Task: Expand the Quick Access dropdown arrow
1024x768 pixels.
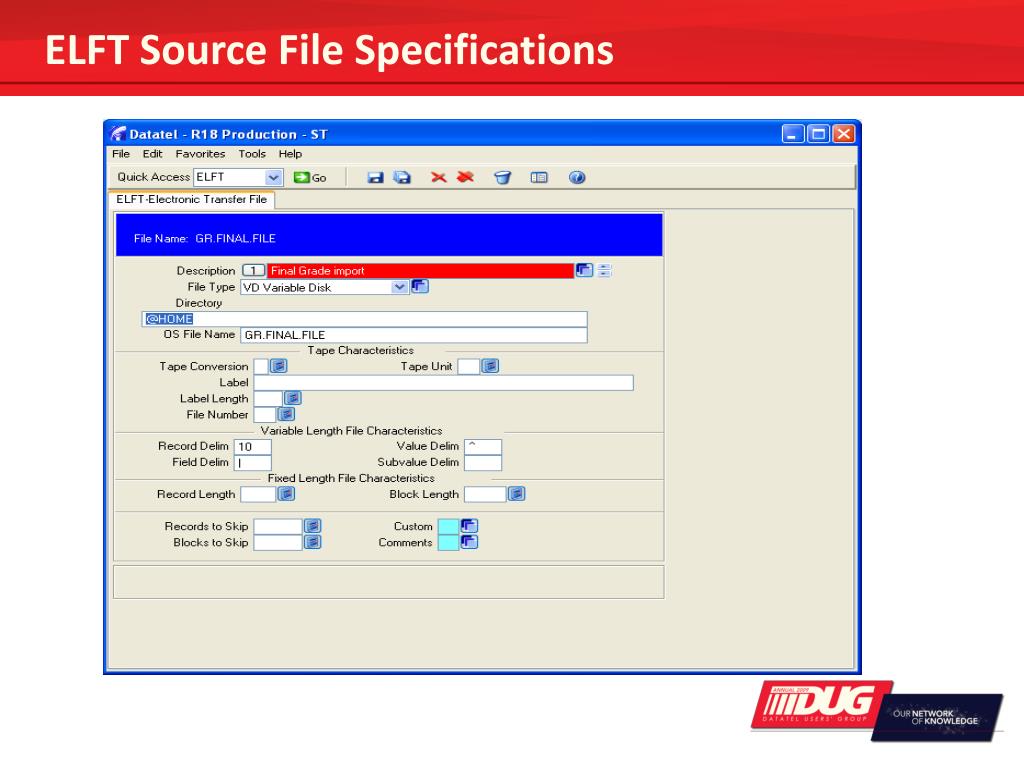Action: point(274,177)
